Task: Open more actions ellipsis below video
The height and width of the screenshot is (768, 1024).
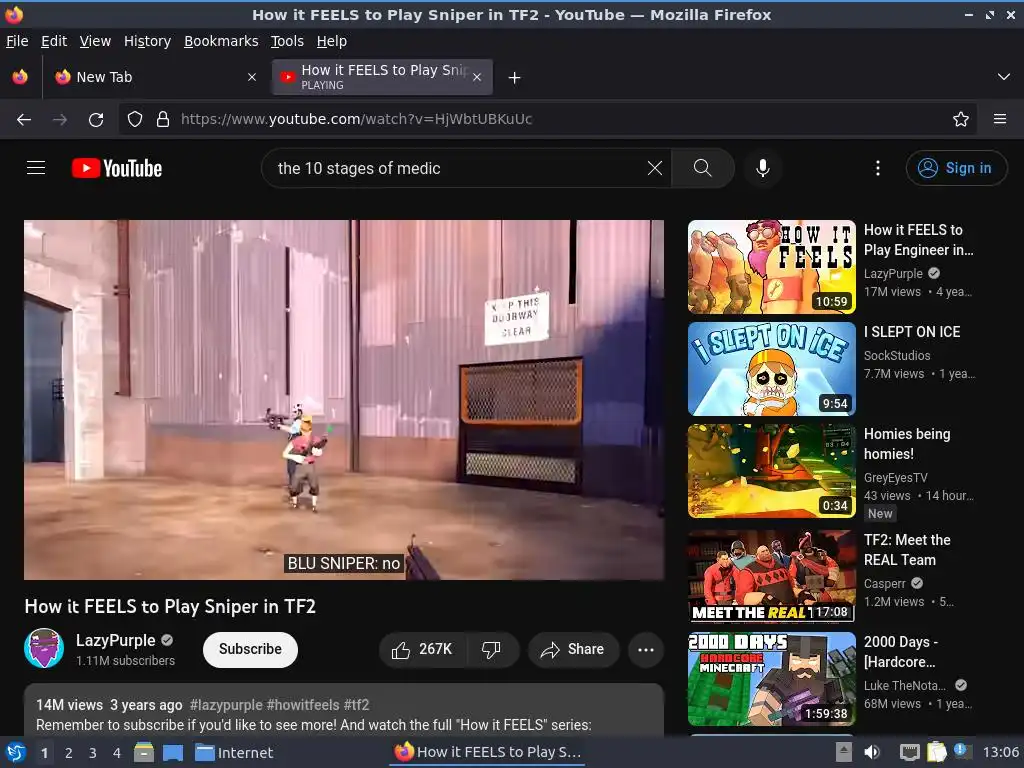Action: 646,649
